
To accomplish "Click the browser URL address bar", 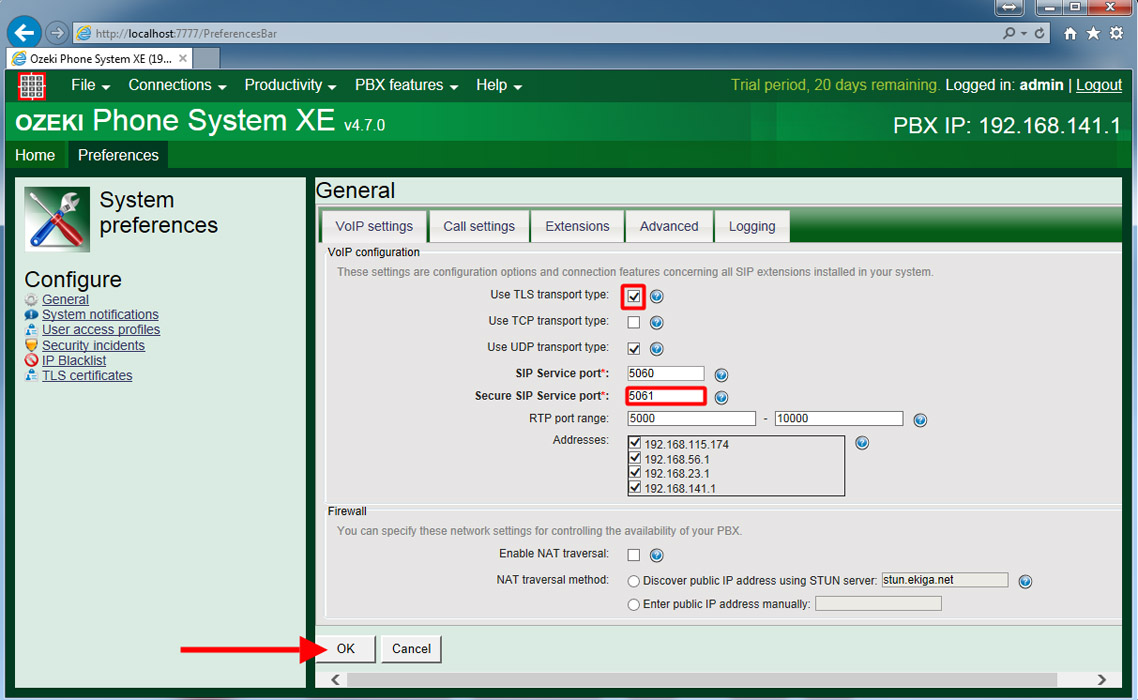I will coord(537,33).
